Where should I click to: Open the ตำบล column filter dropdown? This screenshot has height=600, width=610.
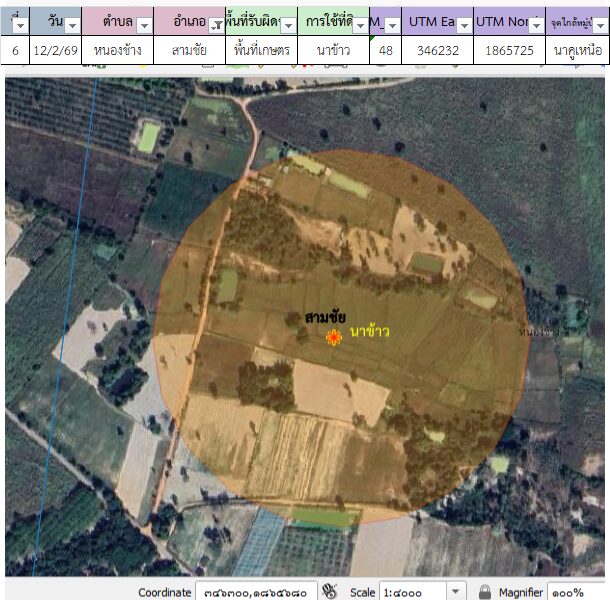click(x=144, y=24)
